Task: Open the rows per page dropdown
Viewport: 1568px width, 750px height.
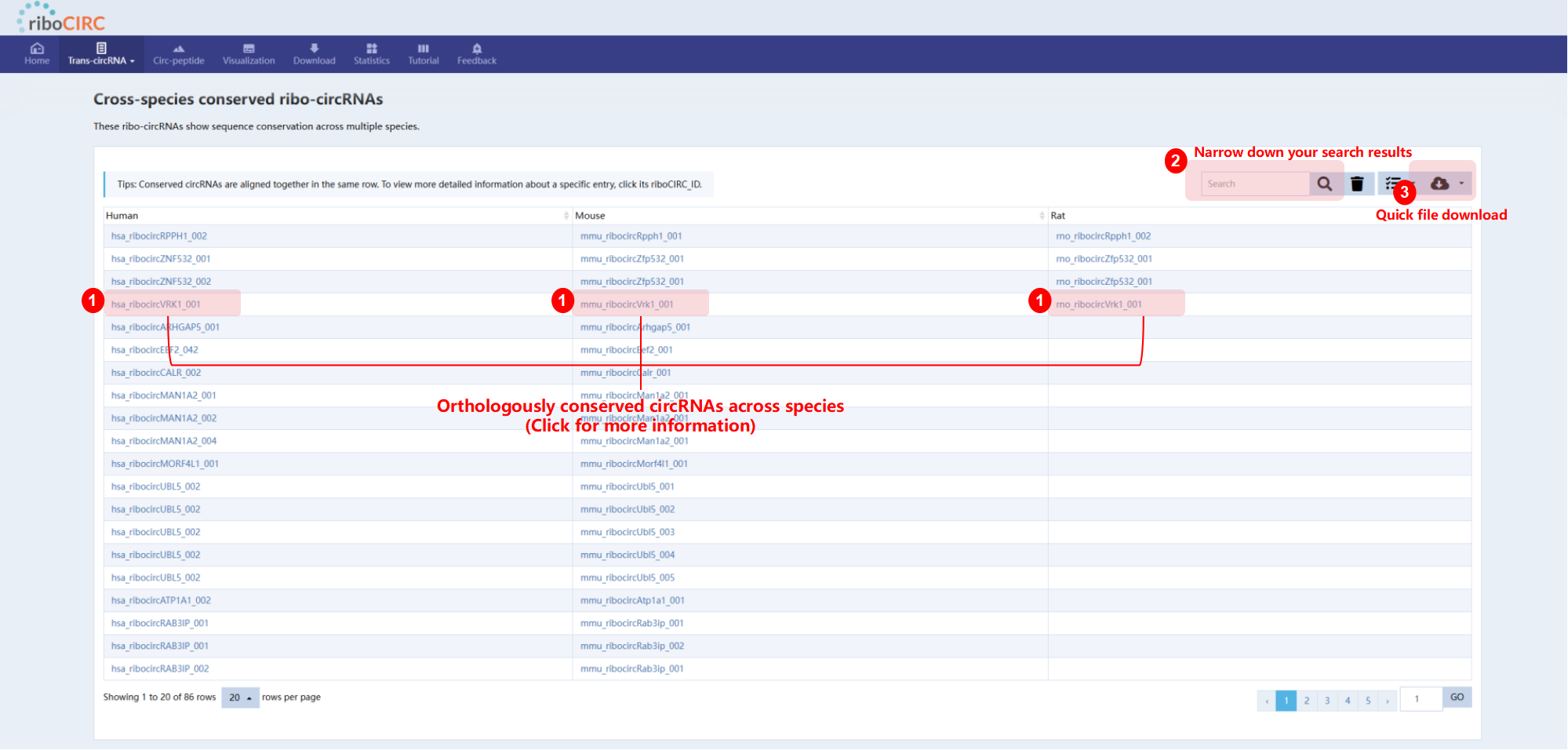Action: click(x=240, y=697)
